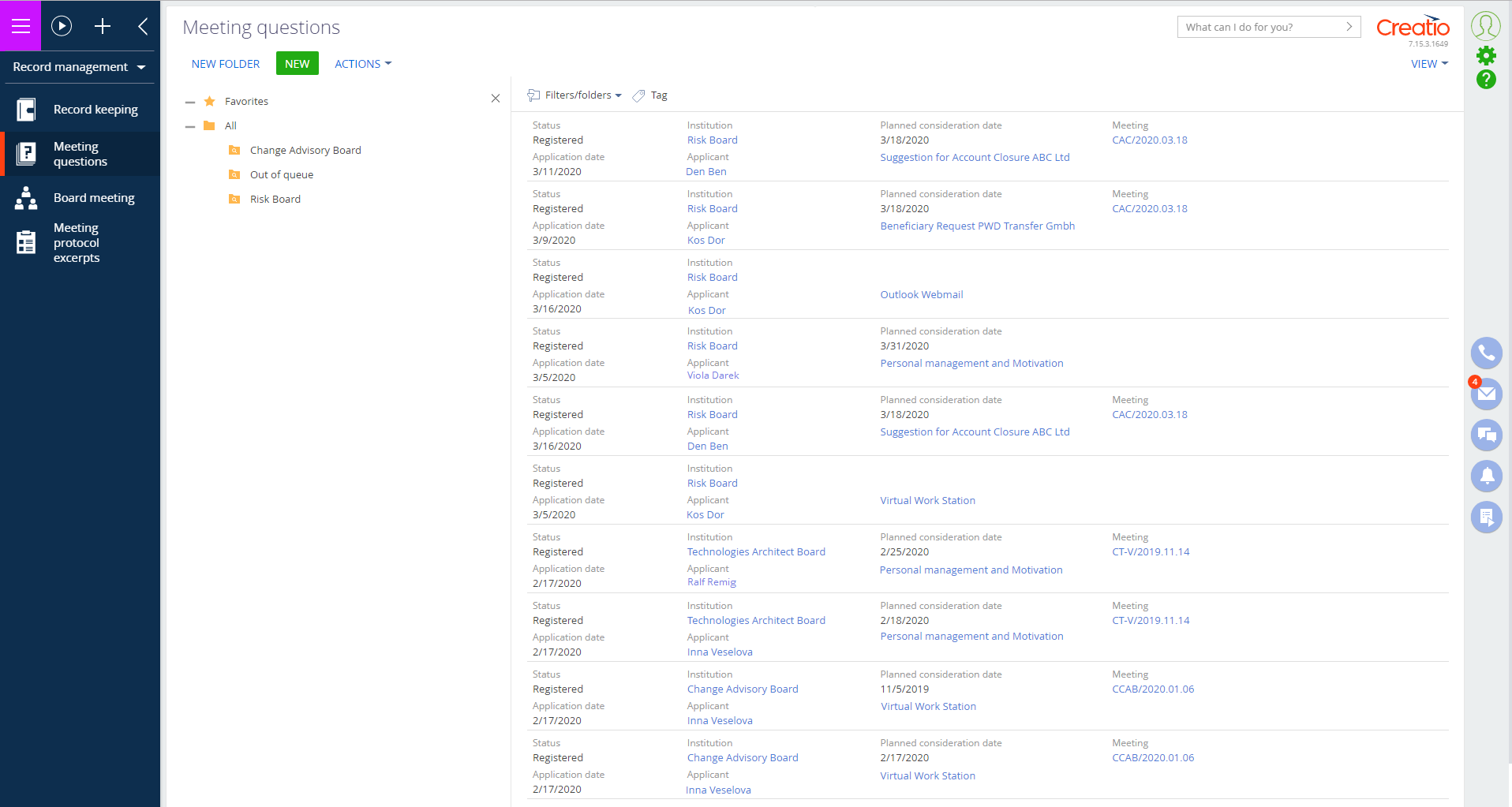The image size is (1512, 807).
Task: Open applicant Ralf Remig
Action: [712, 582]
